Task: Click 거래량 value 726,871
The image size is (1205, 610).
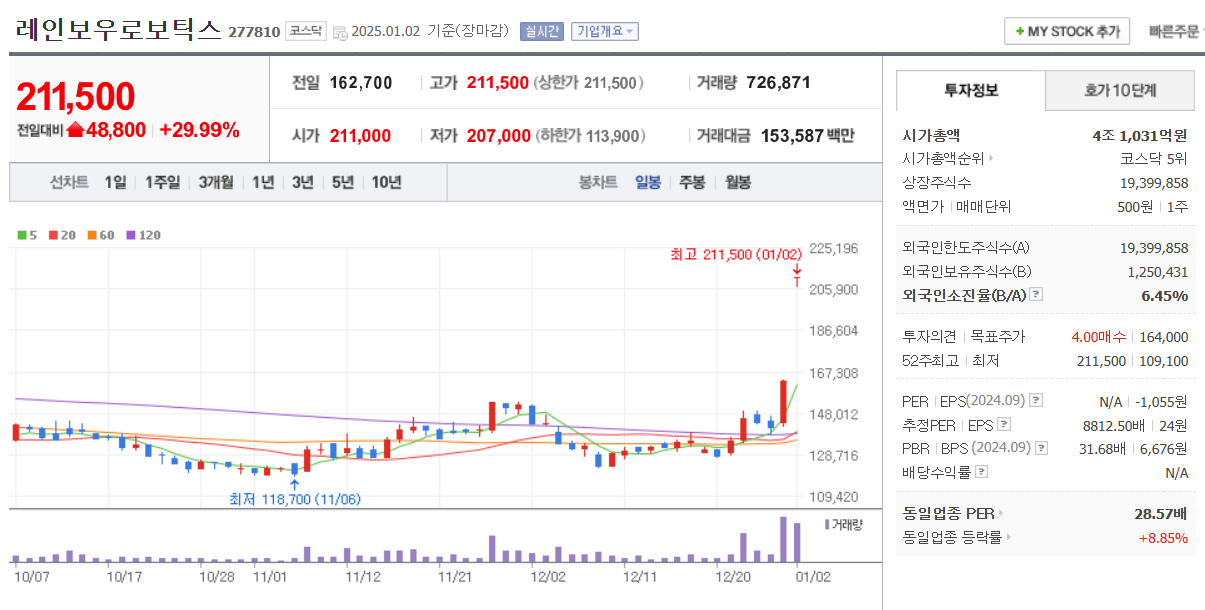Action: (x=778, y=83)
